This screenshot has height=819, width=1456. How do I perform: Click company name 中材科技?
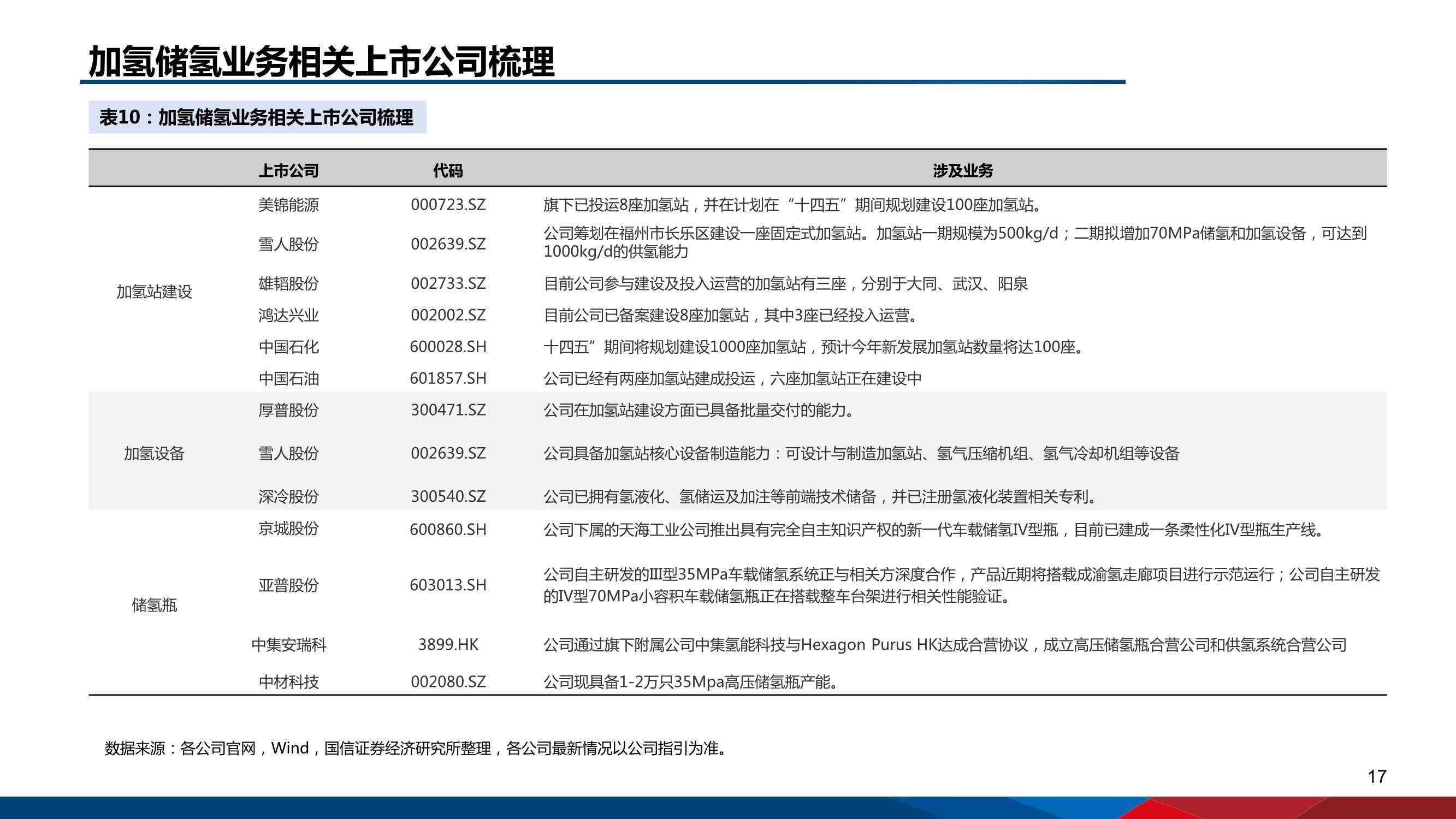click(x=288, y=682)
